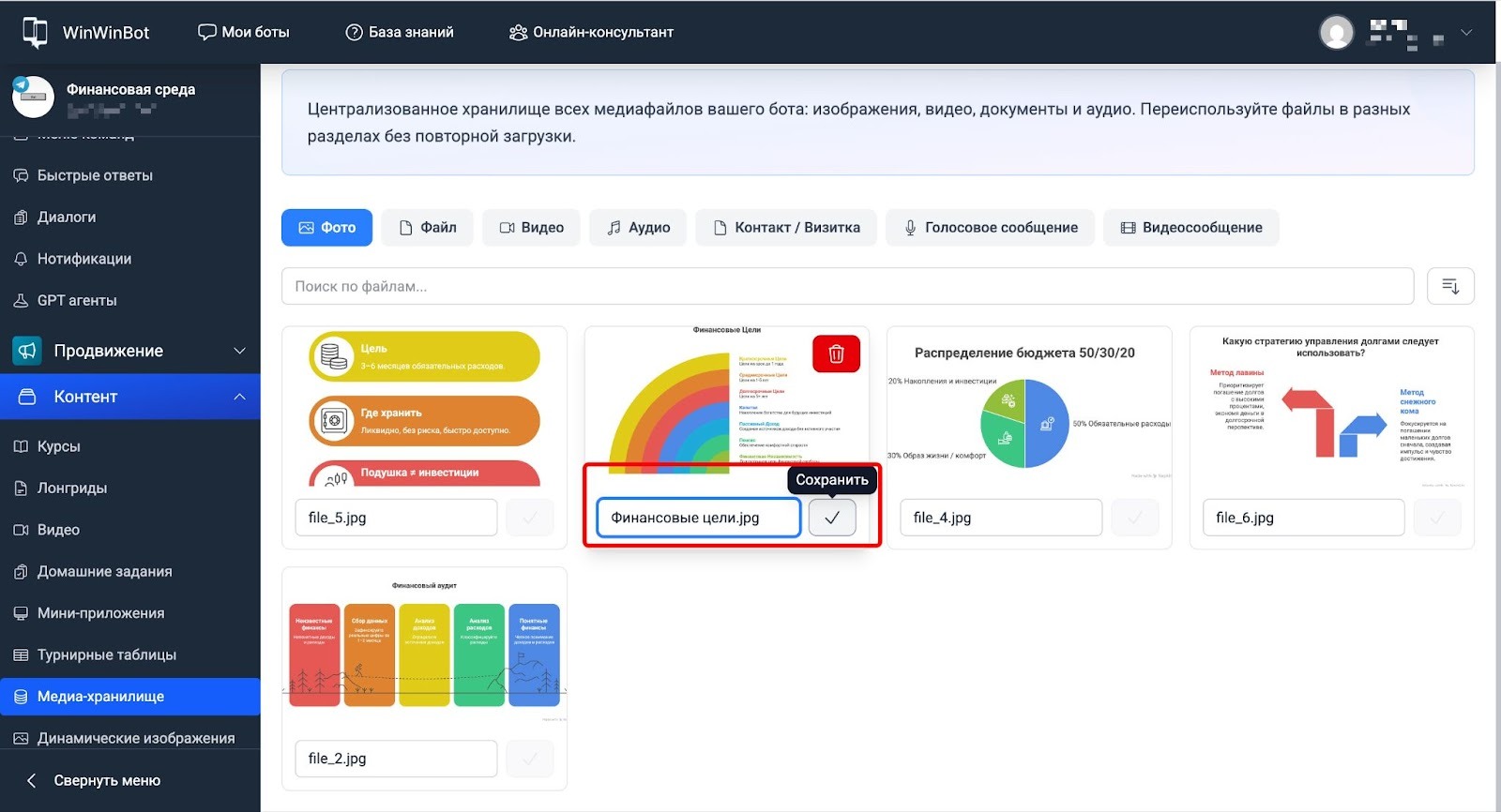This screenshot has height=812, width=1501.
Task: Open База знаний link in header
Action: (x=400, y=32)
